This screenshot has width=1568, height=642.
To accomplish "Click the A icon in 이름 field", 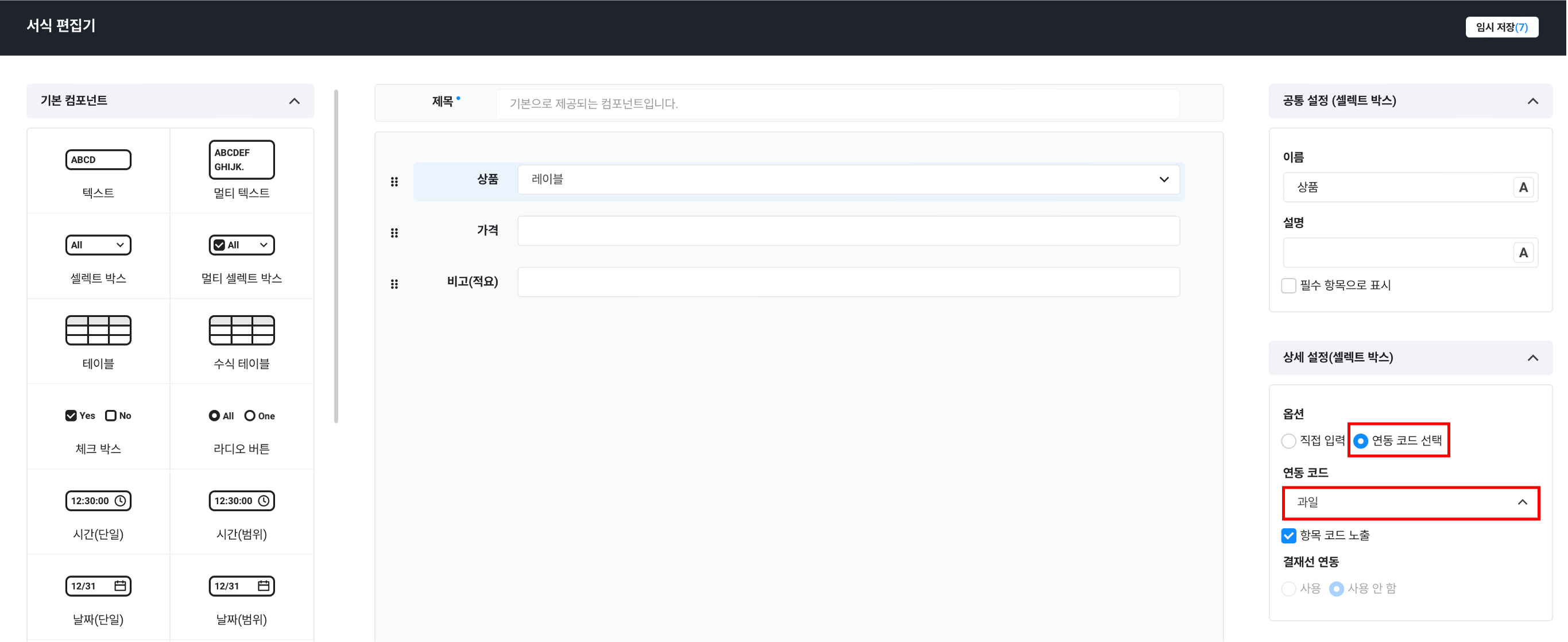I will (1523, 187).
